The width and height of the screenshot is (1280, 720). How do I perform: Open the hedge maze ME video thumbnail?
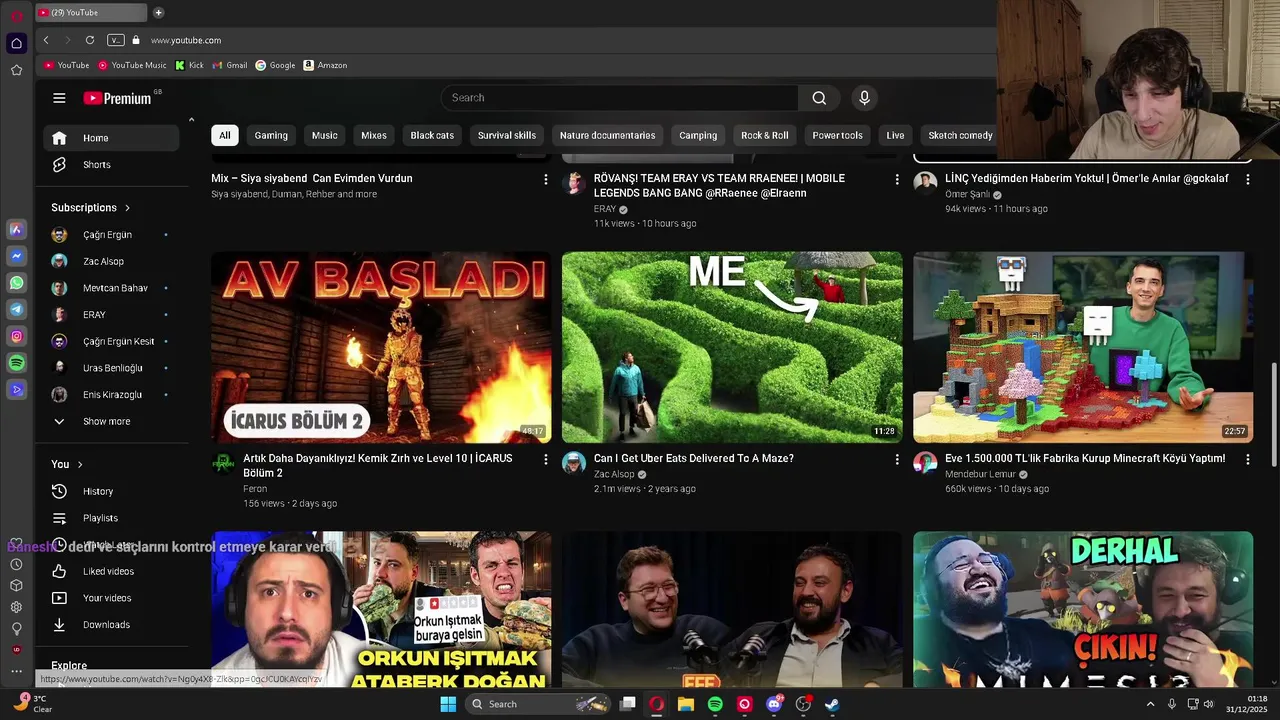coord(732,347)
